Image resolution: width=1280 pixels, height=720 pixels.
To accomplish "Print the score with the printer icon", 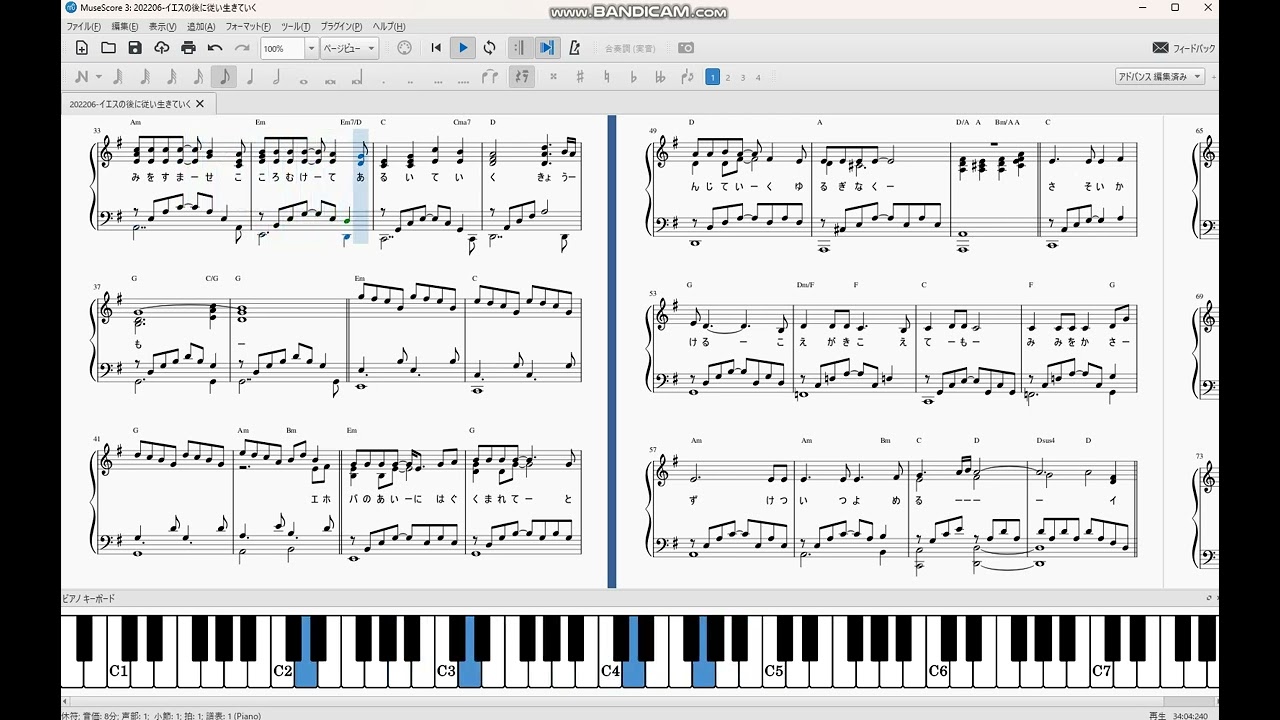I will click(x=188, y=48).
